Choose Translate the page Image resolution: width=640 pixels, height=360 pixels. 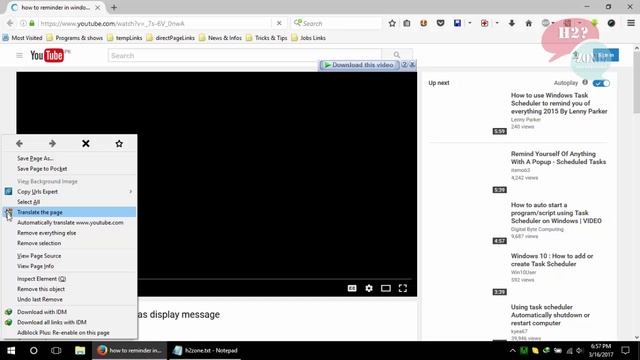click(x=70, y=212)
